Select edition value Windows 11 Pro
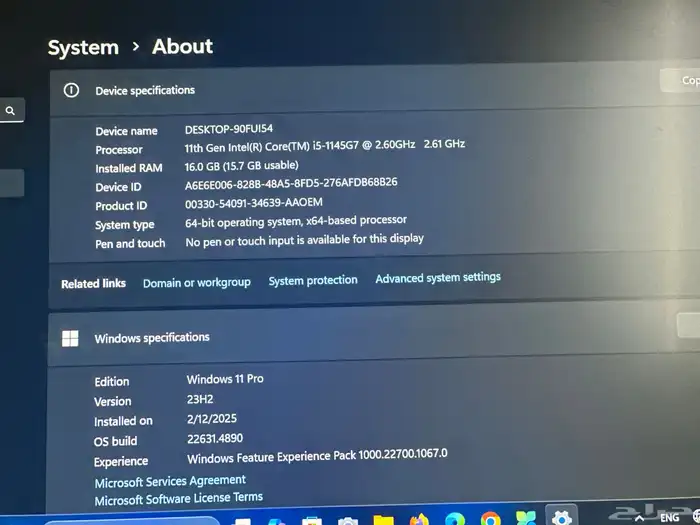700x525 pixels. point(225,379)
